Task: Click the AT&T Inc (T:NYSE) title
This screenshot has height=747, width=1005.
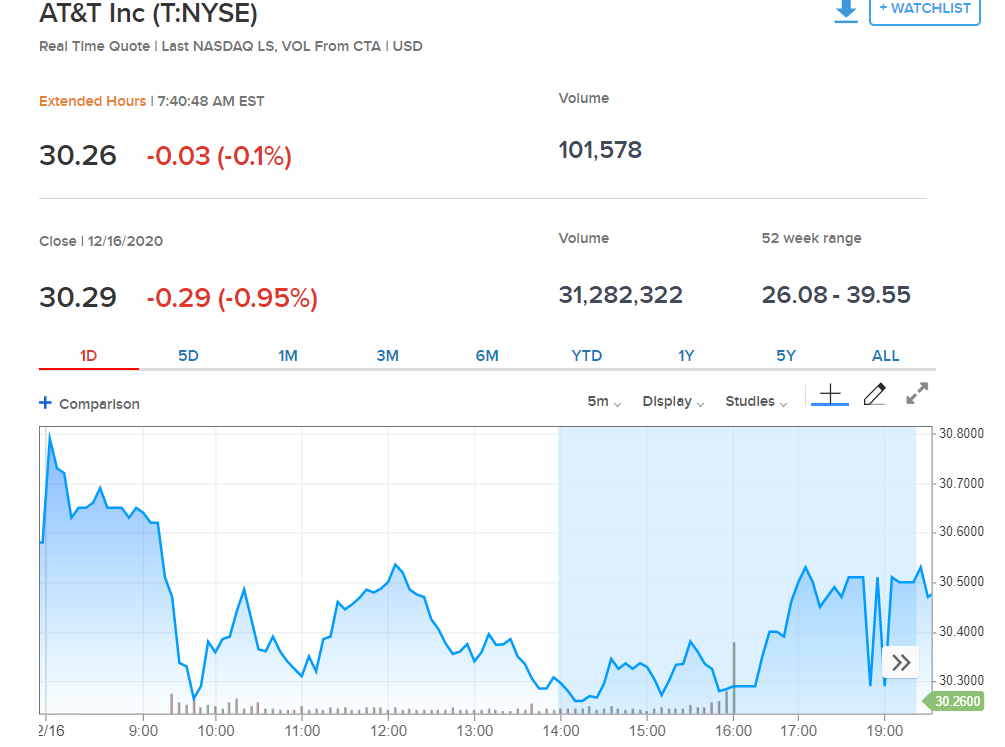Action: pyautogui.click(x=148, y=13)
